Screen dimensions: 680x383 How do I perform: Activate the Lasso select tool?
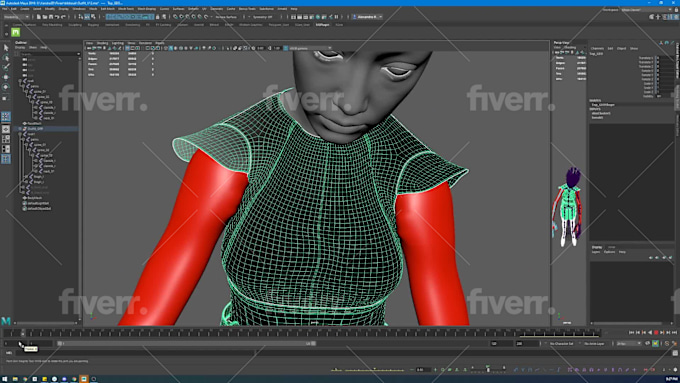point(6,58)
